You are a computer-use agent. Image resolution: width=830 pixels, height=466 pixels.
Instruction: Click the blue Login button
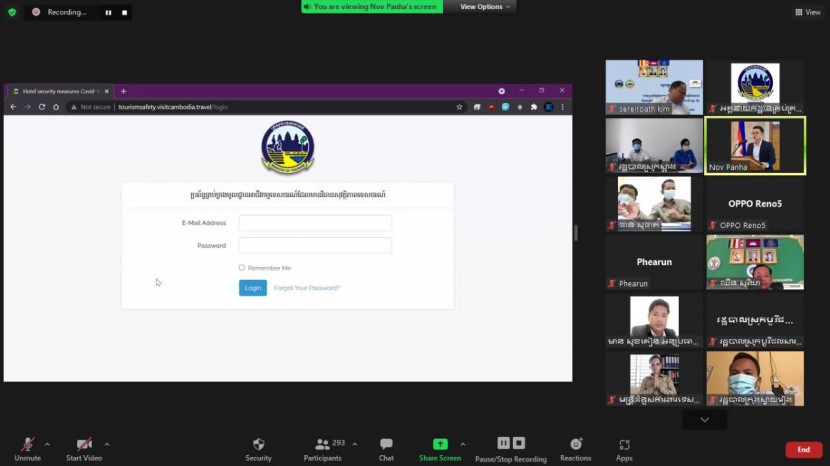click(253, 288)
